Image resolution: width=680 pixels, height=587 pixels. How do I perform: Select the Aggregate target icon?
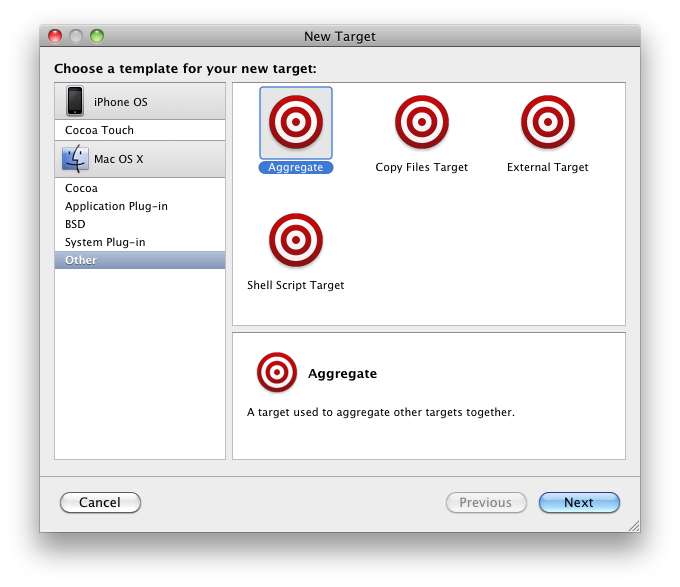click(x=296, y=122)
